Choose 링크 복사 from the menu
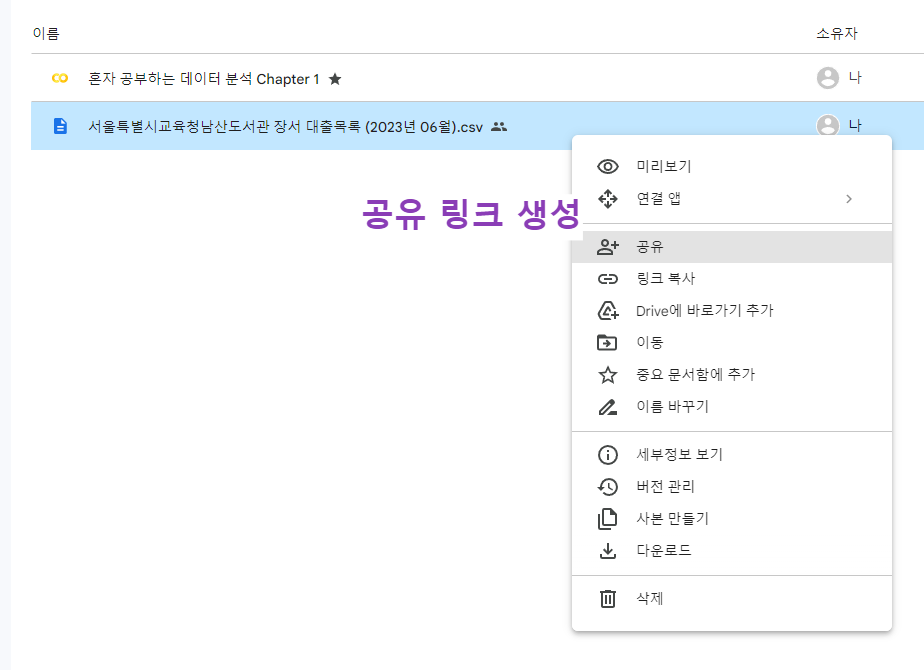This screenshot has width=924, height=670. tap(732, 279)
